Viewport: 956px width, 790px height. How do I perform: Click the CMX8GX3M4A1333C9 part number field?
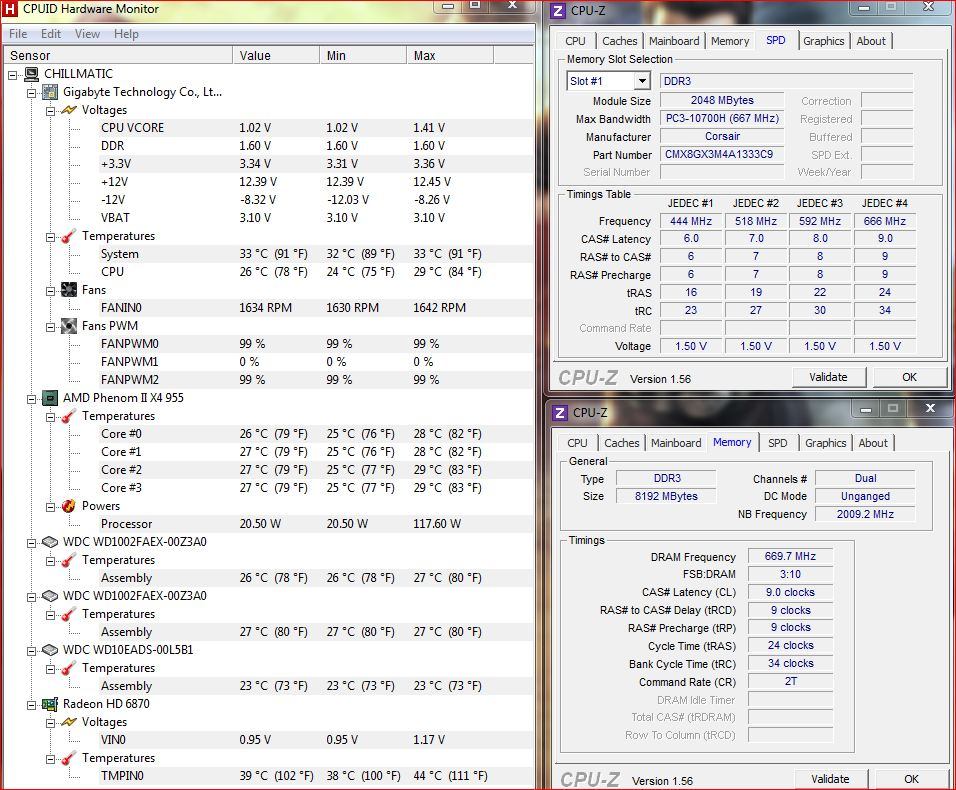click(722, 154)
